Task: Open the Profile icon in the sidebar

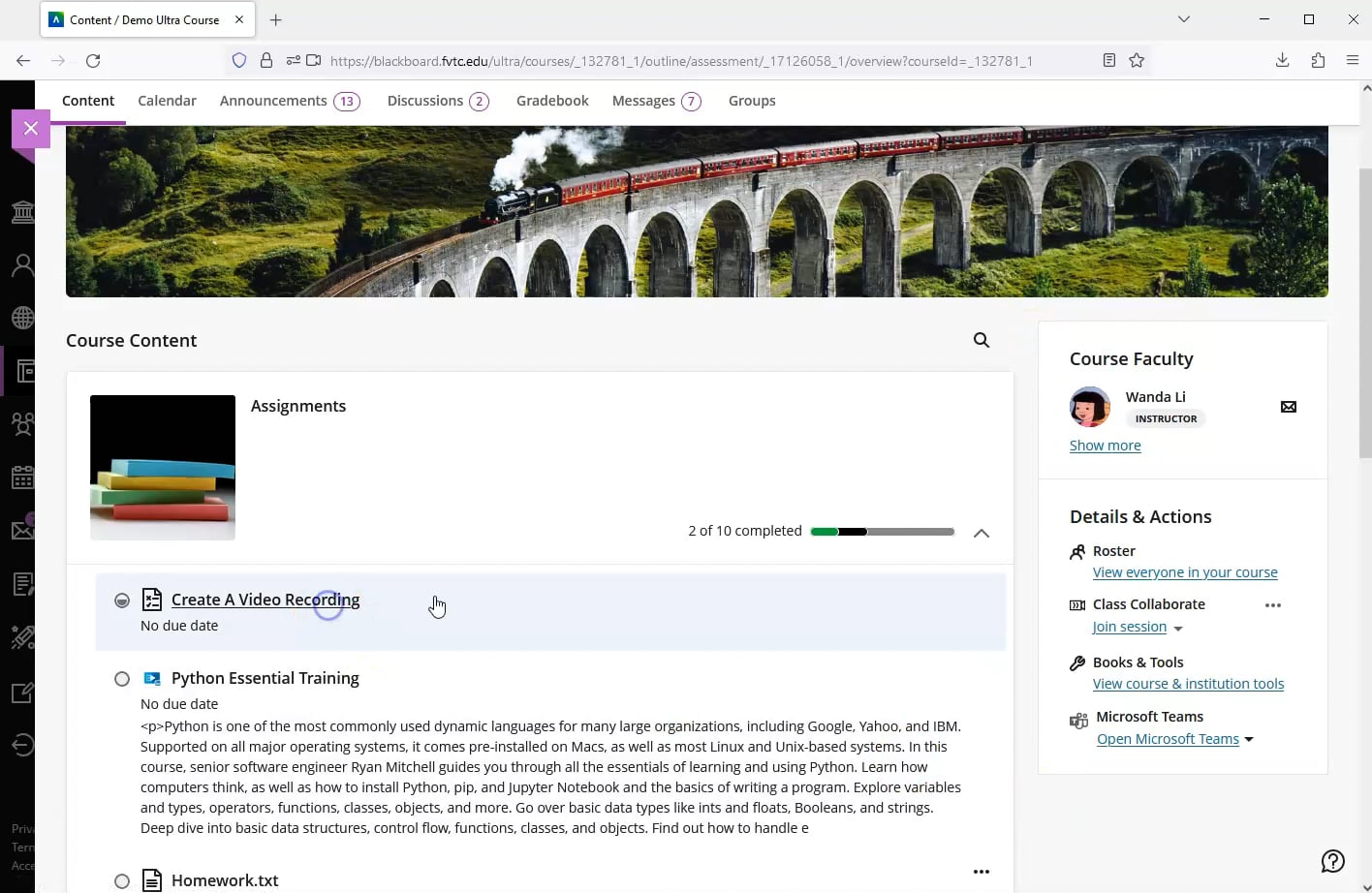Action: 22,264
